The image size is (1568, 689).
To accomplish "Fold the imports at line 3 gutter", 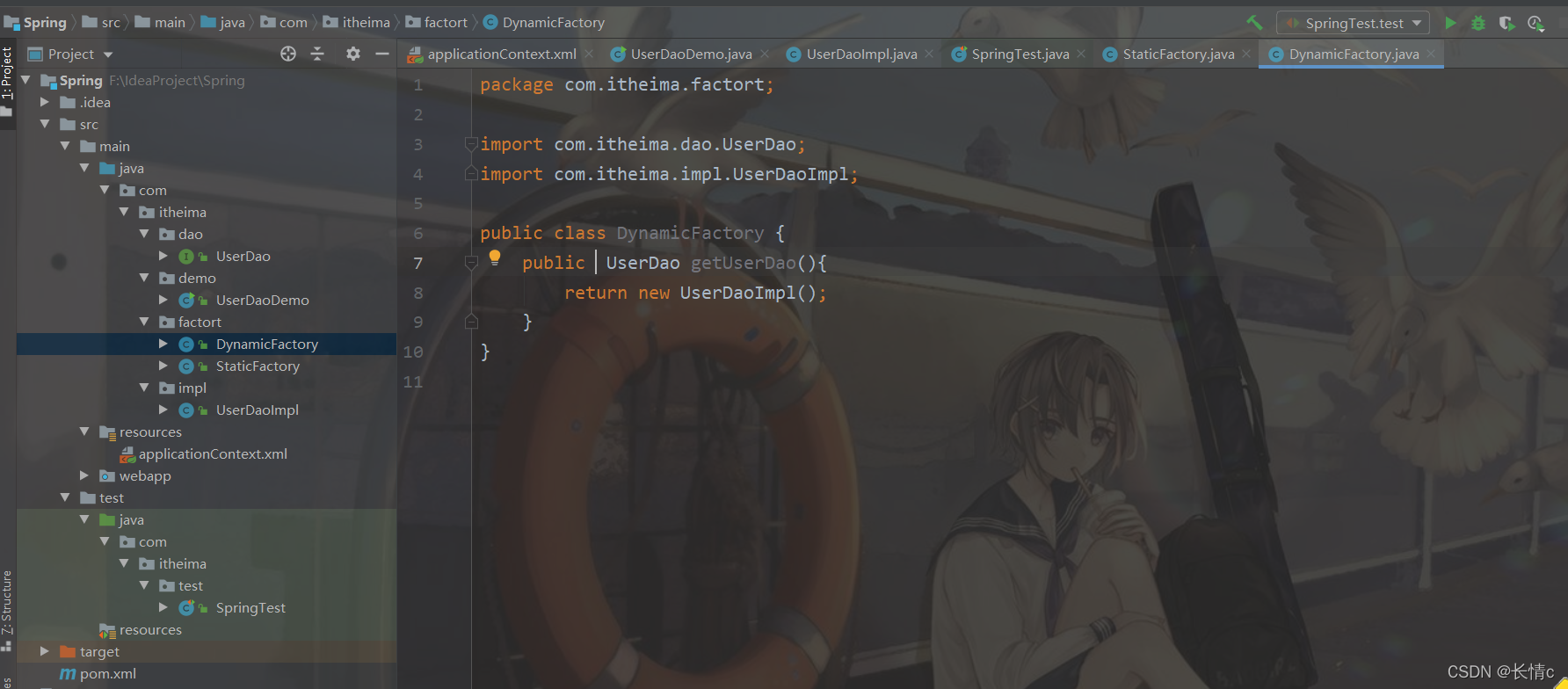I will click(x=471, y=144).
